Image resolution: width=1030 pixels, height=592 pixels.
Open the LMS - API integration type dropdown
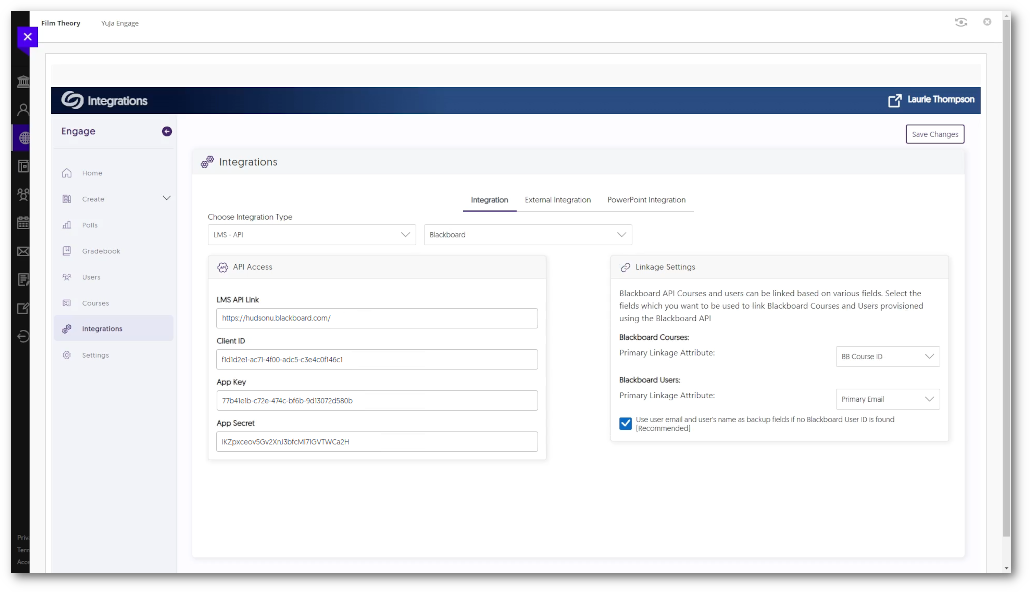pos(311,234)
